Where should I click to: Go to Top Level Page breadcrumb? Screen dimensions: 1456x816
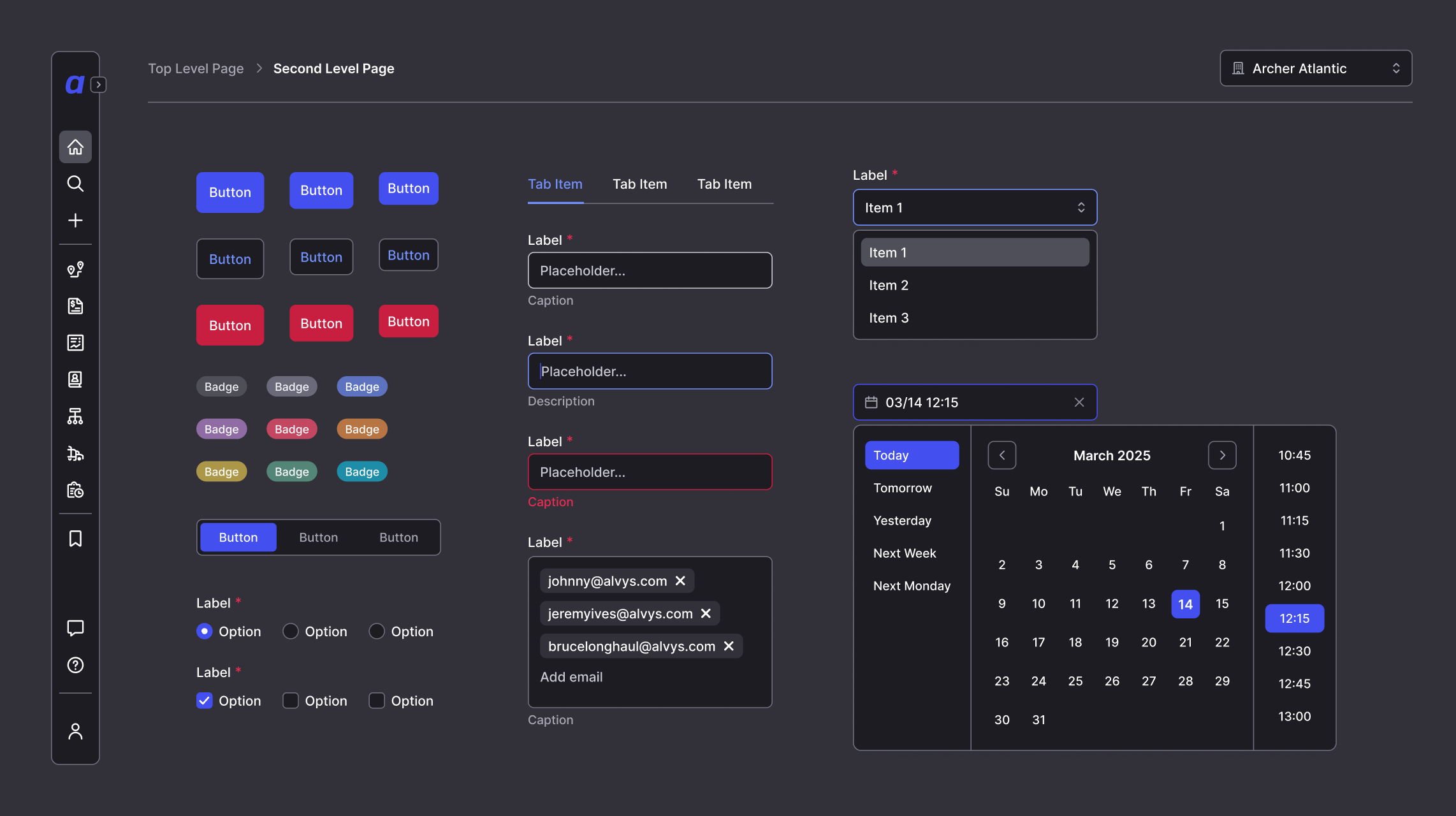pyautogui.click(x=196, y=68)
